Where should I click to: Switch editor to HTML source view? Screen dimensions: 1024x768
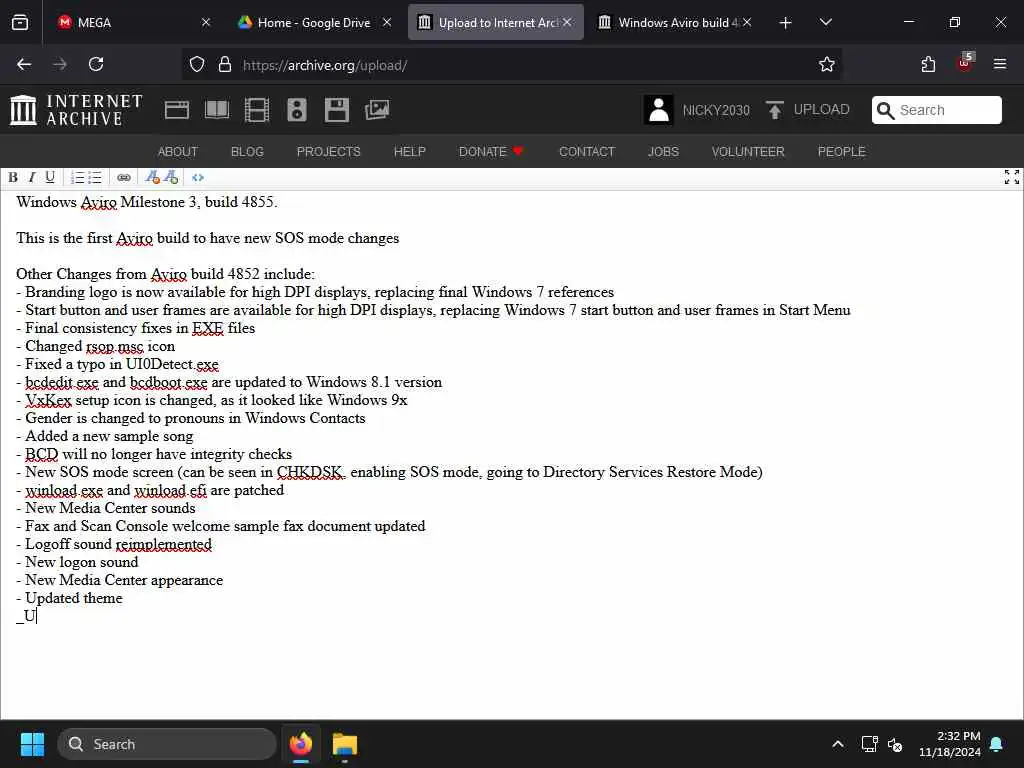click(x=198, y=178)
